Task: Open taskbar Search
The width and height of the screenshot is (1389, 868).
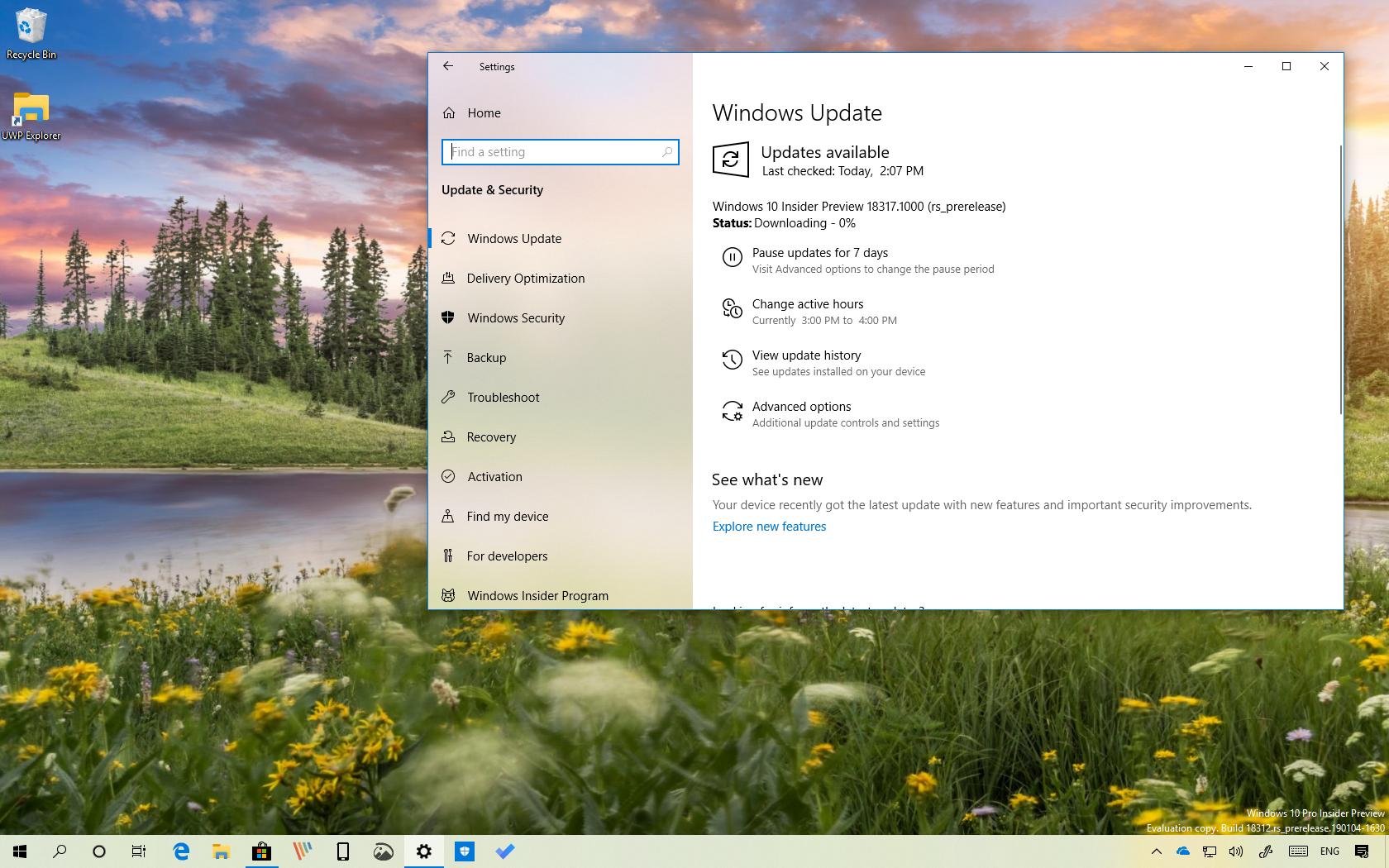Action: click(x=60, y=851)
